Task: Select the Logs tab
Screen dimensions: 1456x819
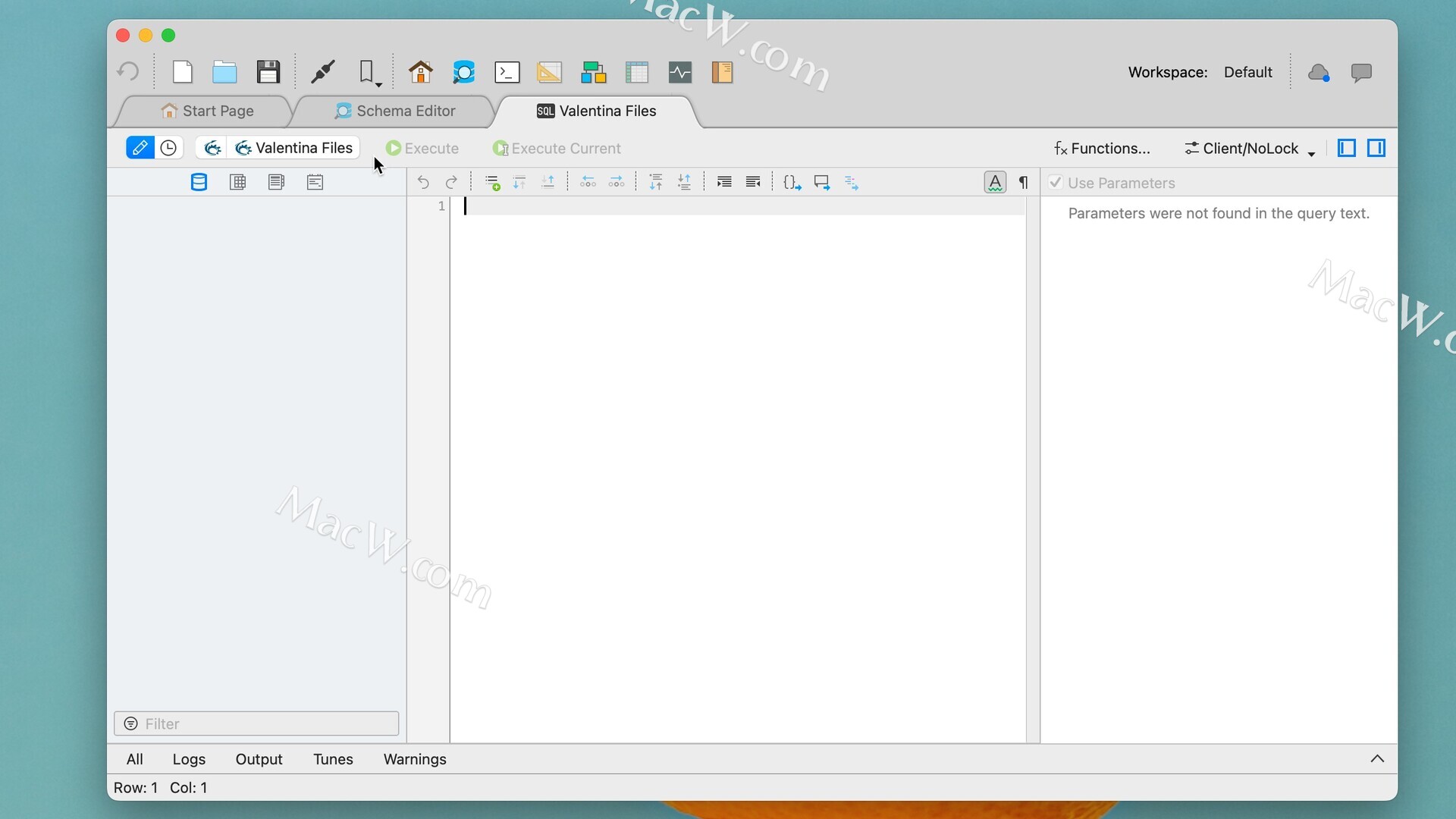Action: 189,759
